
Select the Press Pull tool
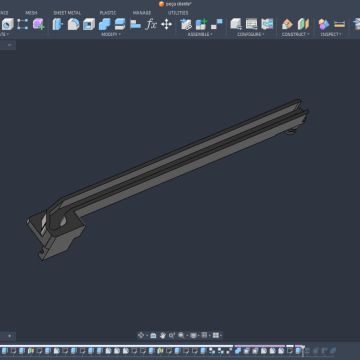(57, 24)
